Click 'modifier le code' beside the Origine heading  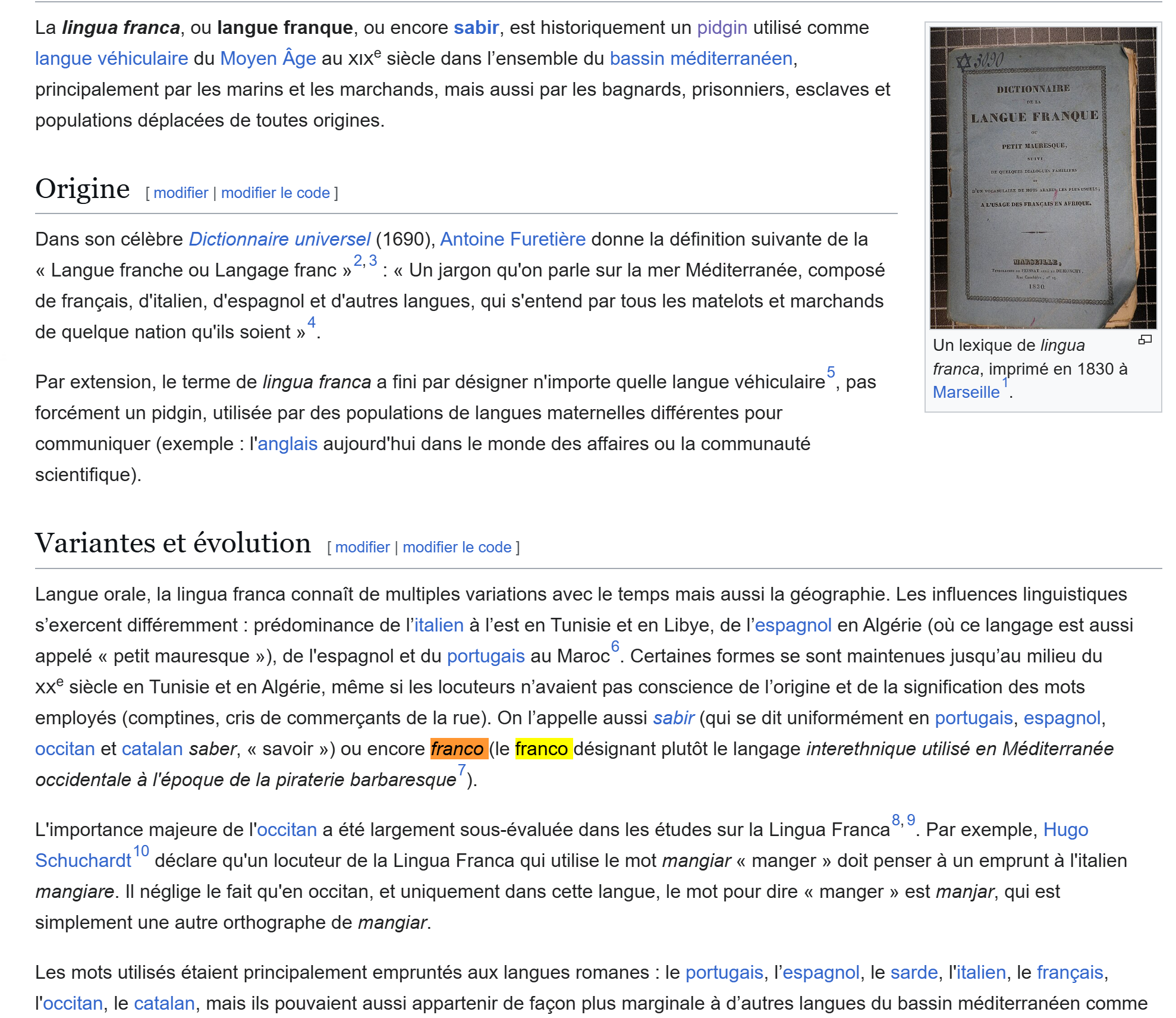(x=275, y=193)
